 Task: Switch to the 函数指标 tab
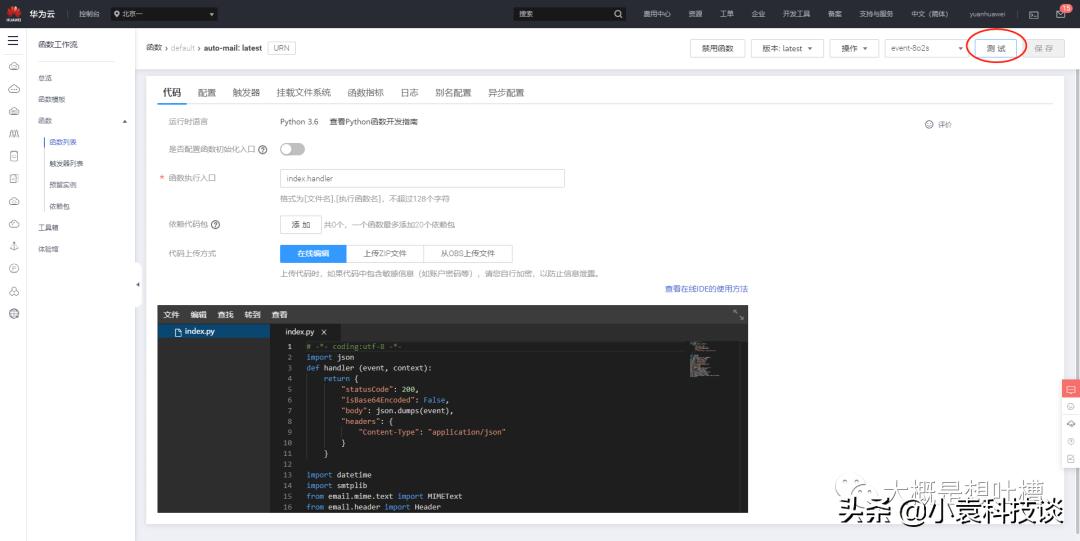click(366, 92)
